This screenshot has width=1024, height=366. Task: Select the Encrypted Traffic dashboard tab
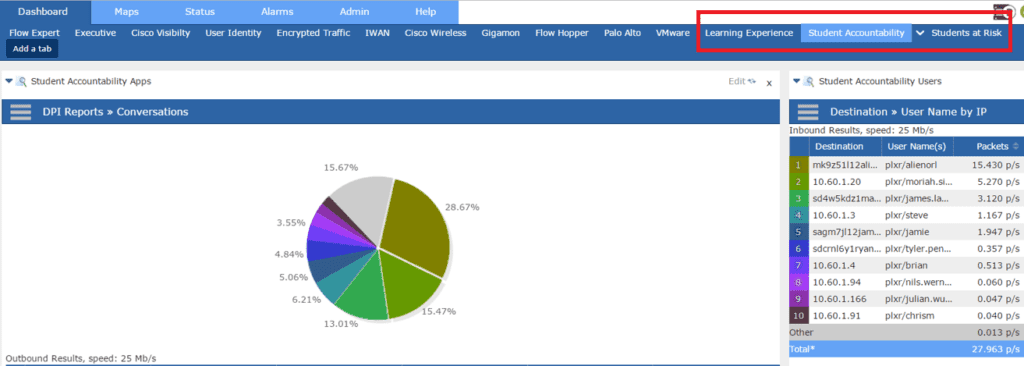(x=313, y=33)
